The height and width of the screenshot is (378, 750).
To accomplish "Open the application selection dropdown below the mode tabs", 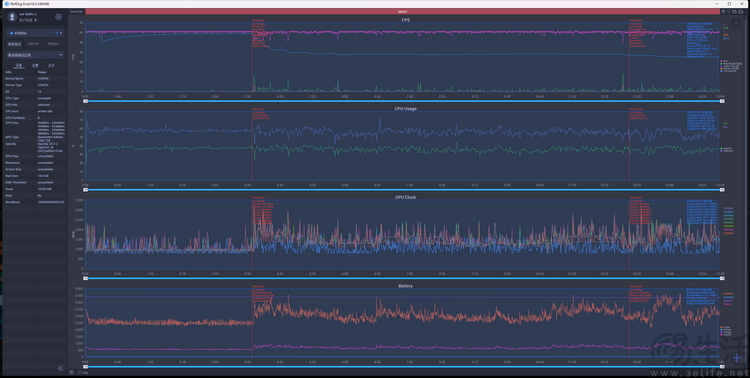I will (35, 55).
